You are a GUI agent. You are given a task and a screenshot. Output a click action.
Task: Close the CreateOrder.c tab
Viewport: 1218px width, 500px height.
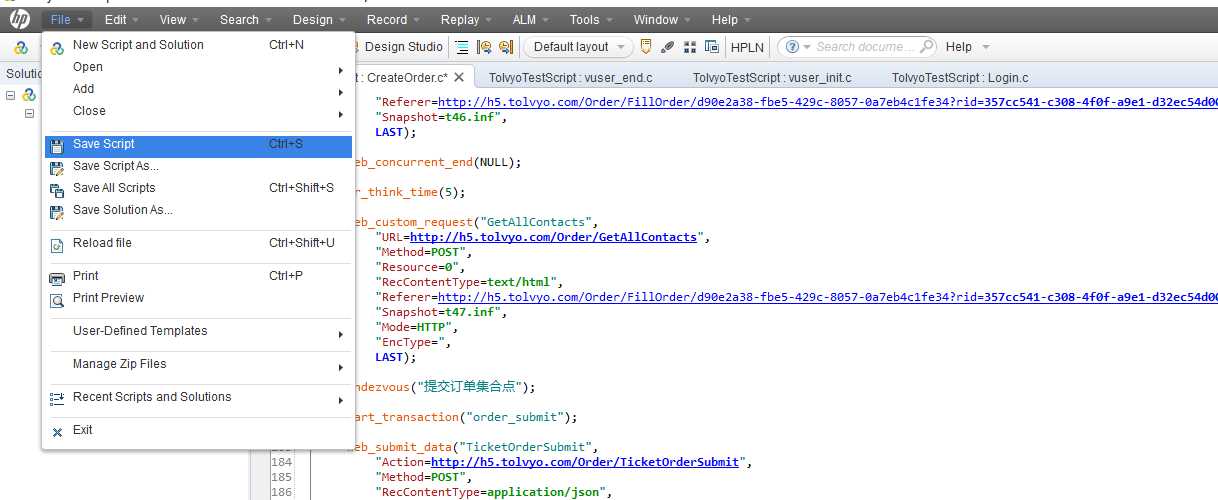pyautogui.click(x=459, y=77)
